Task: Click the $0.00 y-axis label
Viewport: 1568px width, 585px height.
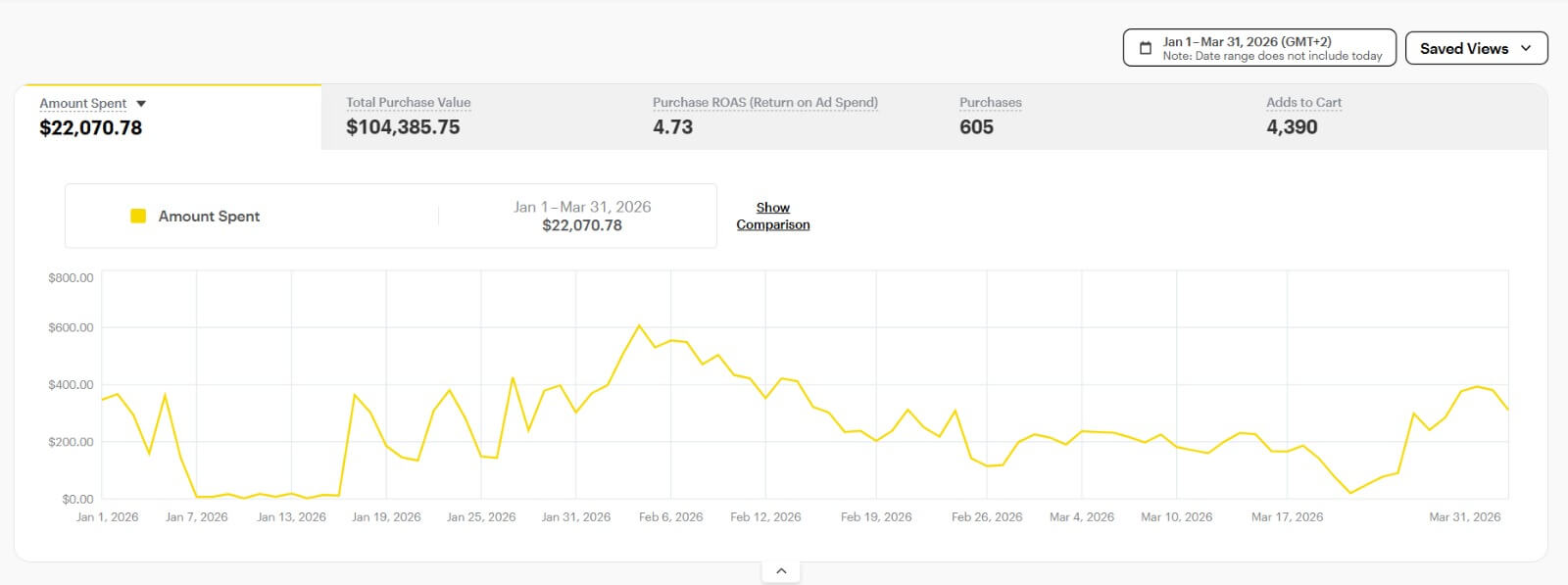Action: (77, 499)
